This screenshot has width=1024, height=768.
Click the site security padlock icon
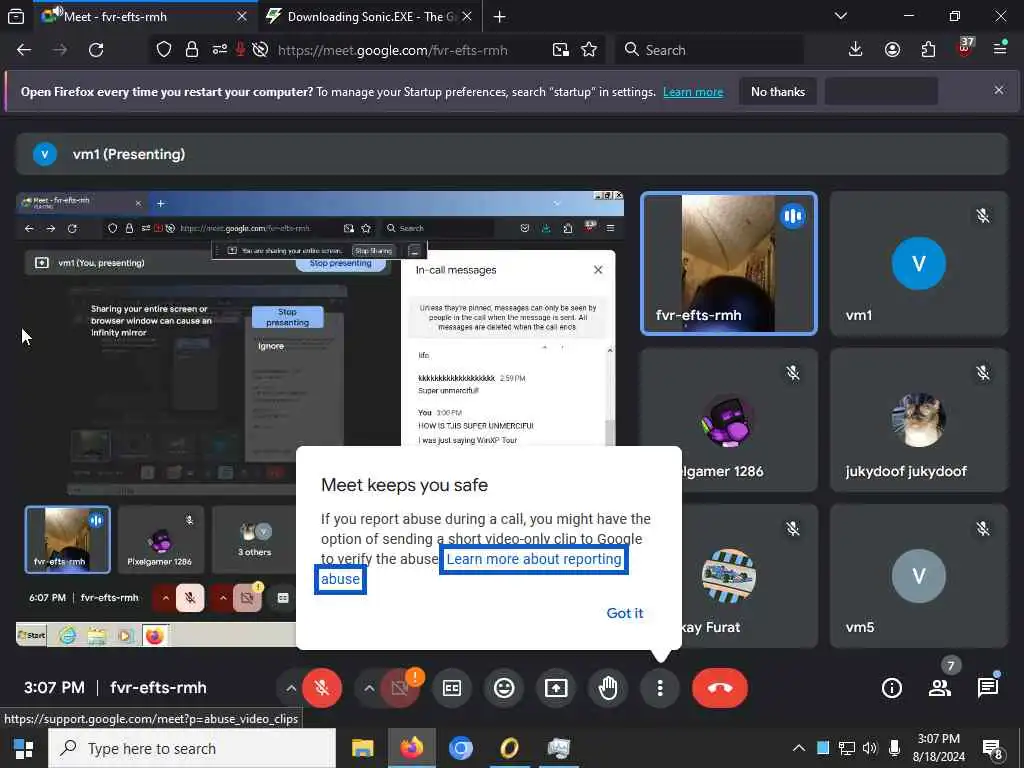(191, 50)
